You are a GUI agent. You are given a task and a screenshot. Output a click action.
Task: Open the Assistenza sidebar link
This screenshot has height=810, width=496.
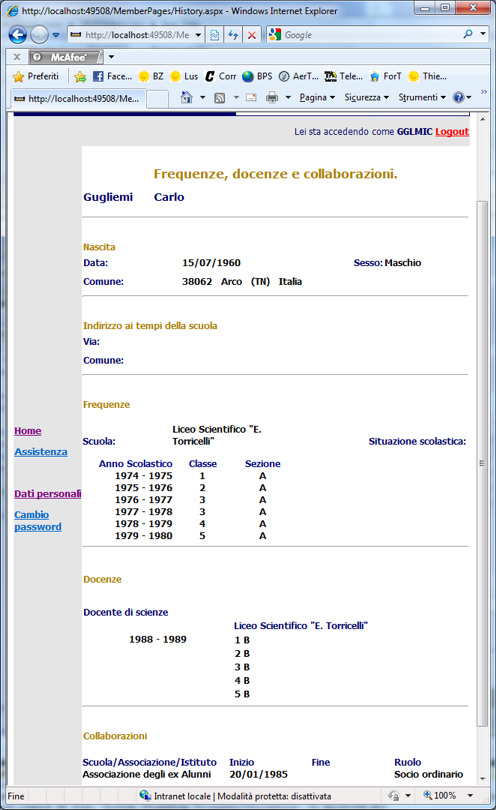tap(41, 452)
